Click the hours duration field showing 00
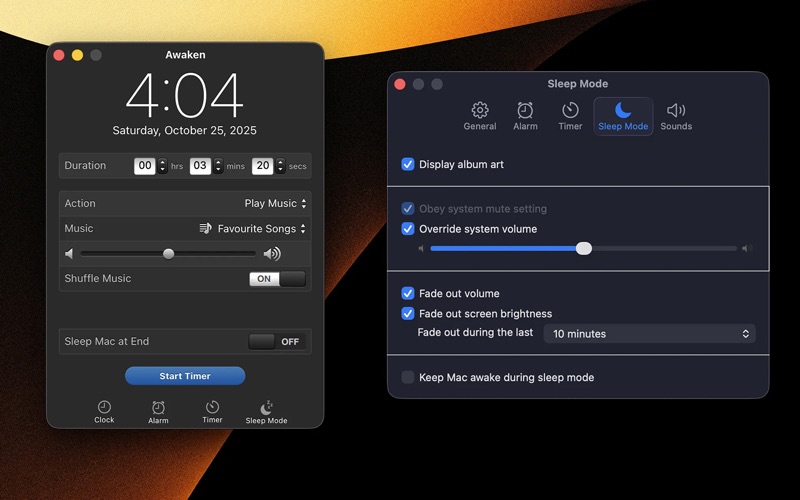The height and width of the screenshot is (500, 800). click(x=145, y=166)
